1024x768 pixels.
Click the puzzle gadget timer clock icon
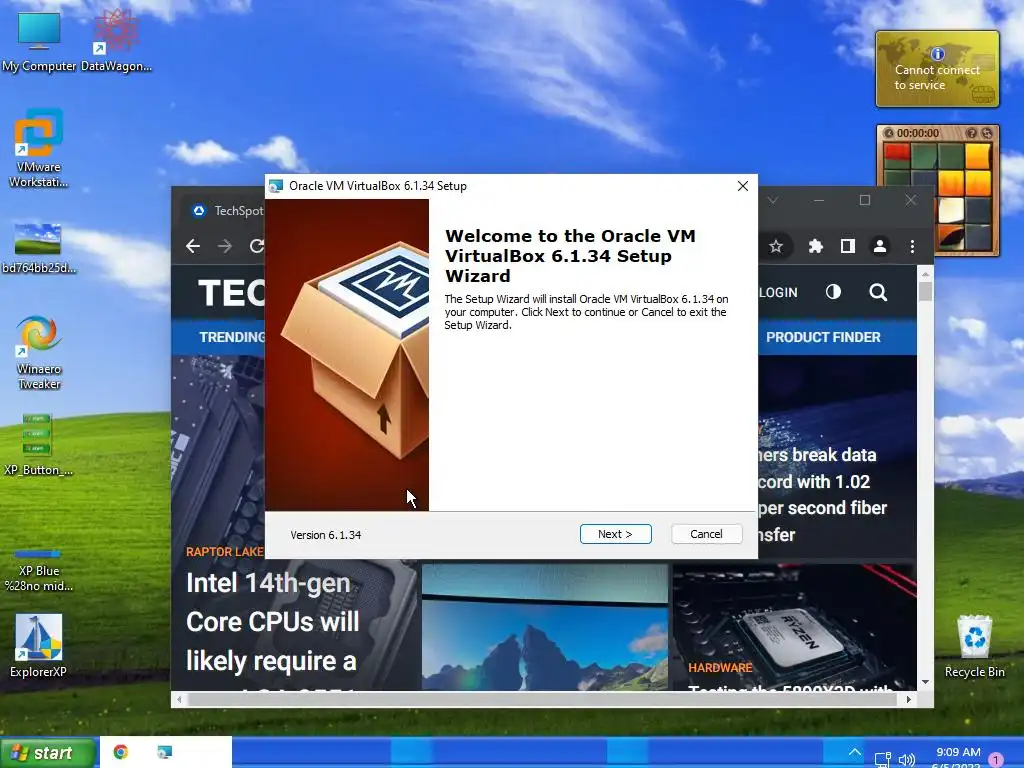pyautogui.click(x=889, y=133)
